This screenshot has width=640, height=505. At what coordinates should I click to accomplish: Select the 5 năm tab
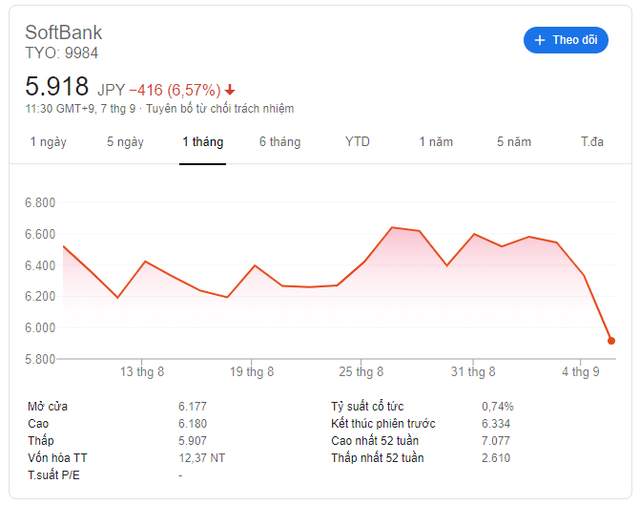(x=514, y=142)
